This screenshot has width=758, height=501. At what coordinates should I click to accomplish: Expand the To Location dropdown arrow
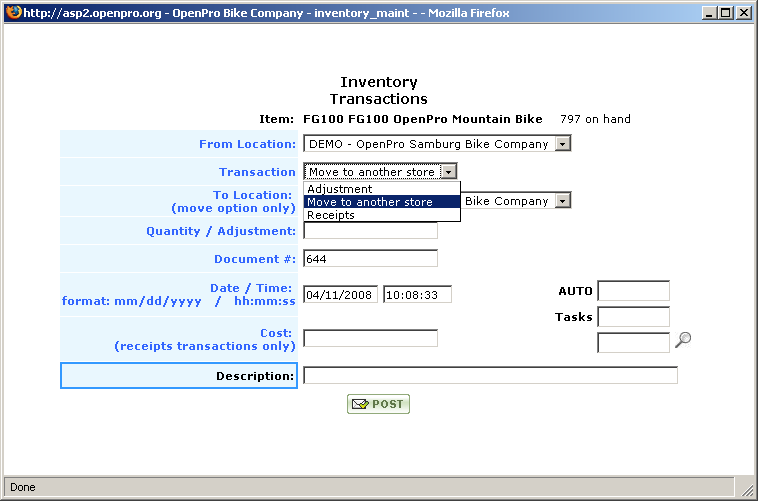click(x=563, y=201)
